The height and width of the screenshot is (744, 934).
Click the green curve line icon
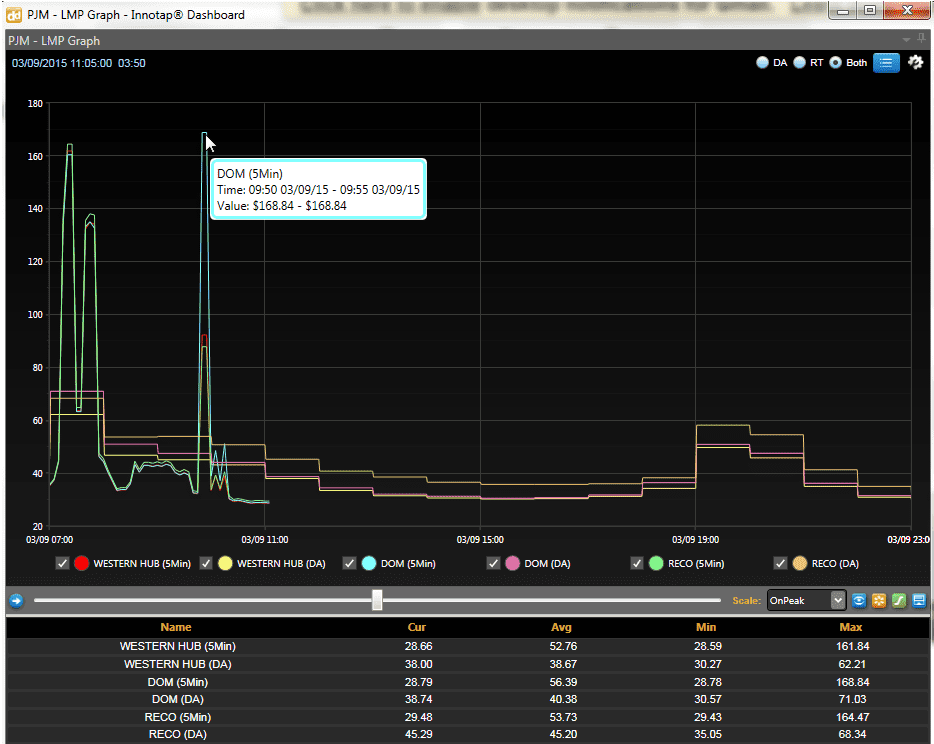tap(899, 600)
